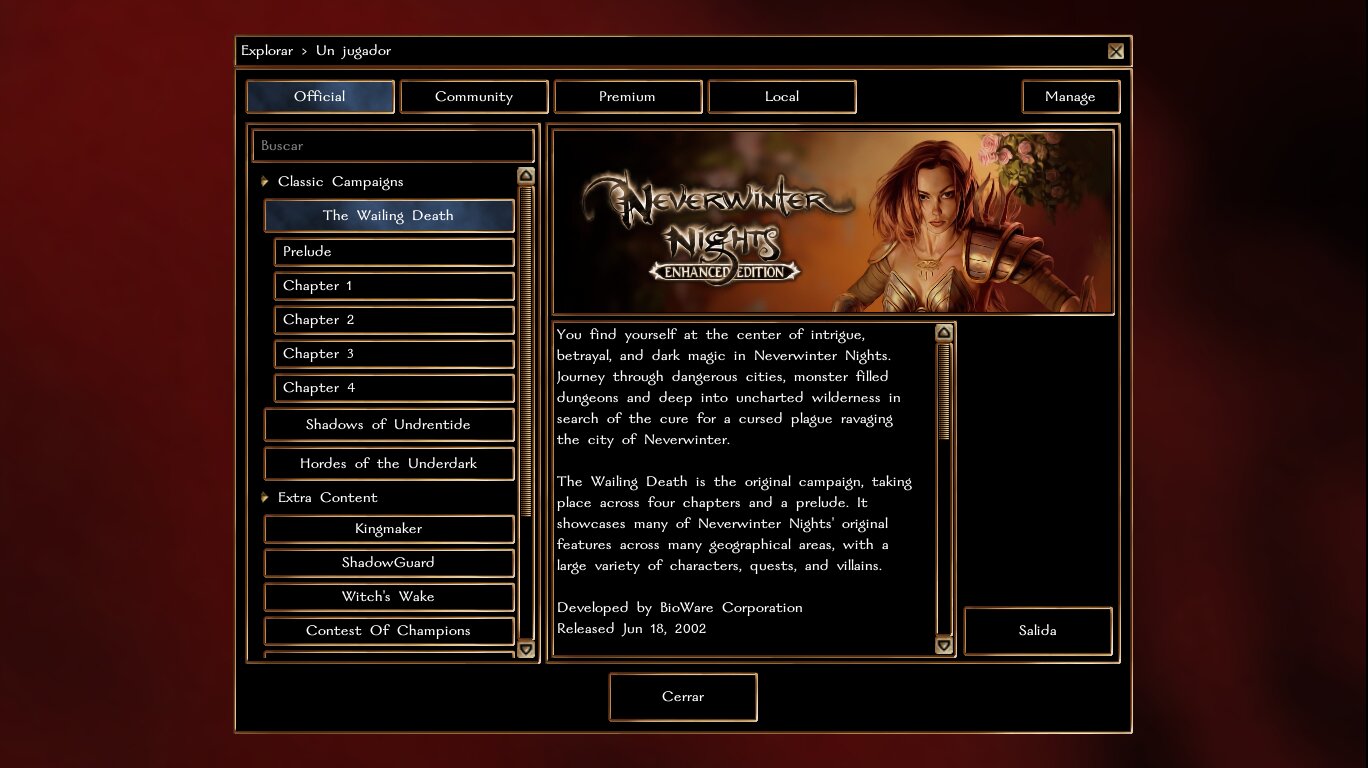Viewport: 1368px width, 768px height.
Task: Click 'Developed by BioWare Corporation' text
Action: [x=680, y=608]
